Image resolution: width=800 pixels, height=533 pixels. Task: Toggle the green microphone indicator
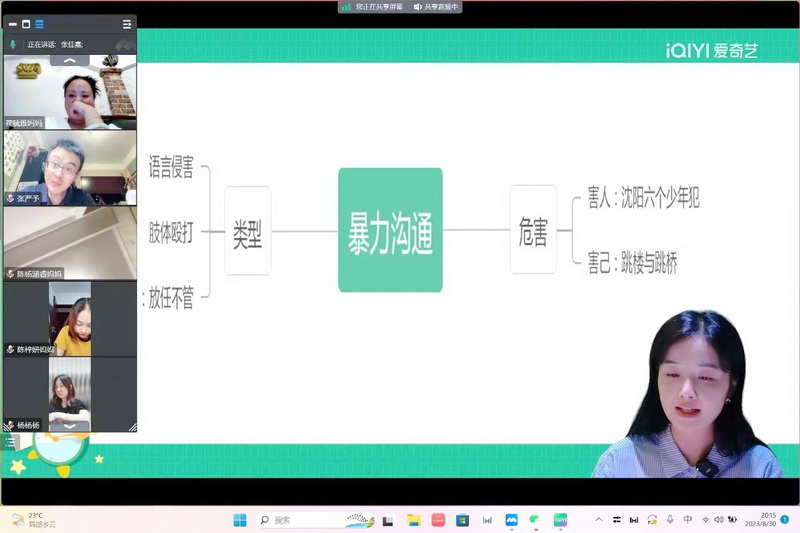(13, 45)
